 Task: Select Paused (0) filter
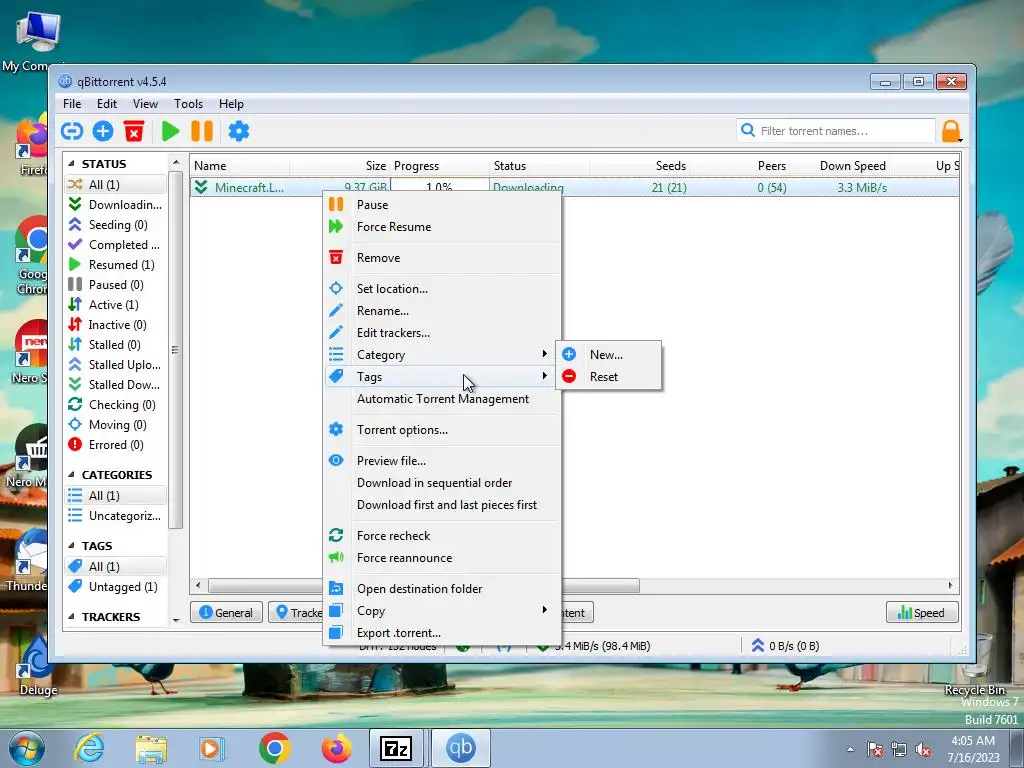[116, 285]
